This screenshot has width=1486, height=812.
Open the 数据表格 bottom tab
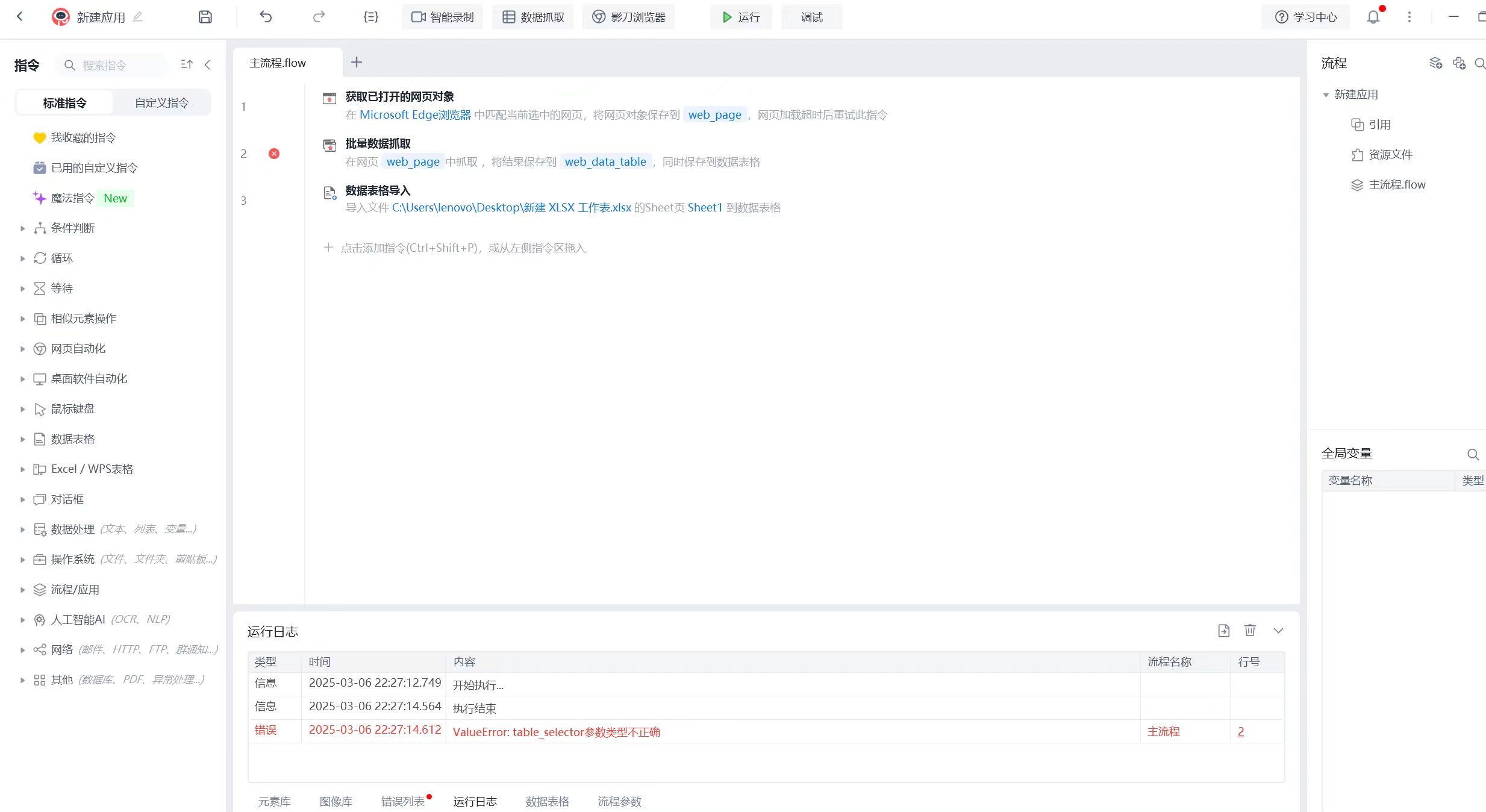tap(547, 801)
